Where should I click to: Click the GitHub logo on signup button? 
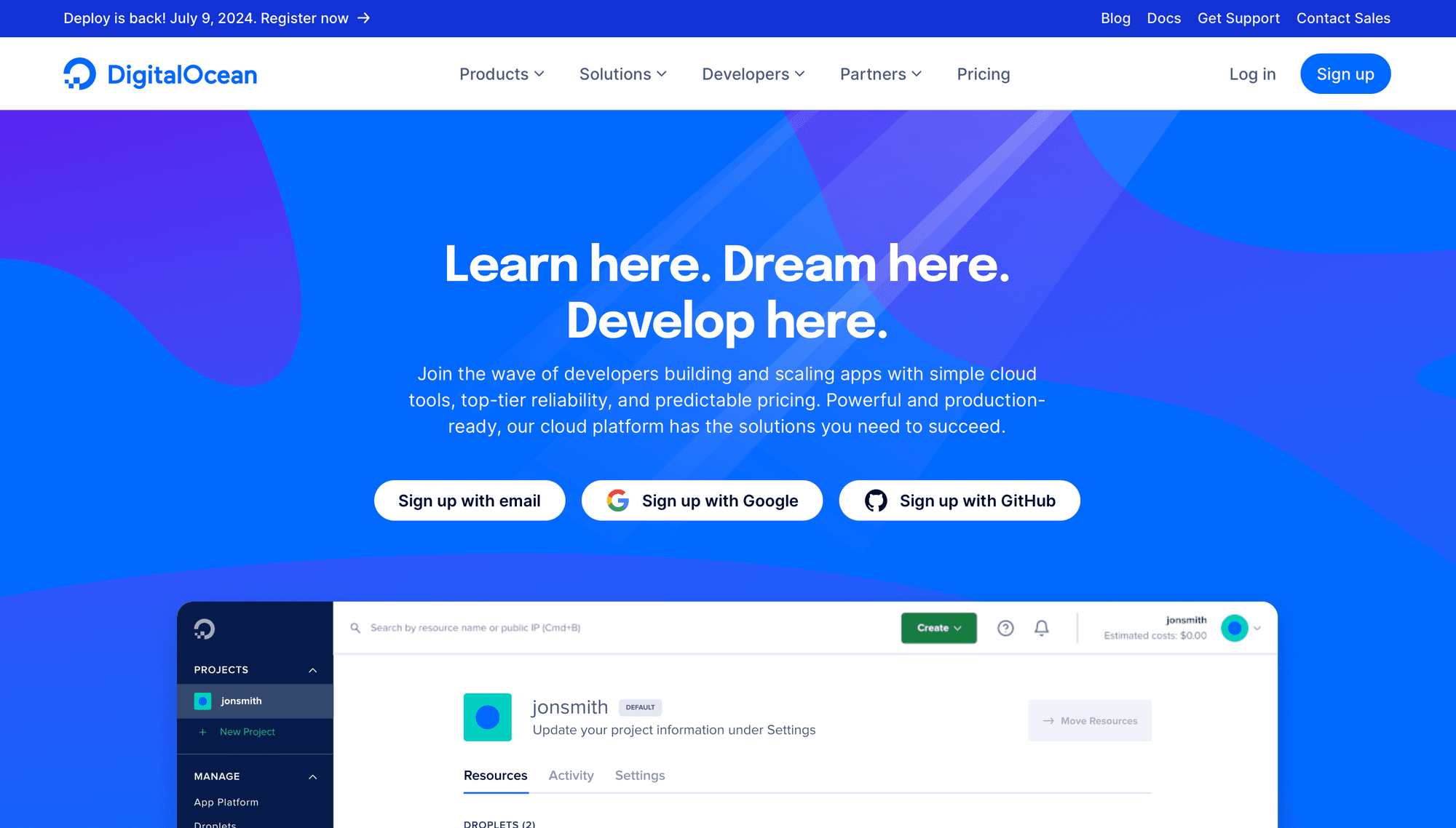(x=875, y=500)
